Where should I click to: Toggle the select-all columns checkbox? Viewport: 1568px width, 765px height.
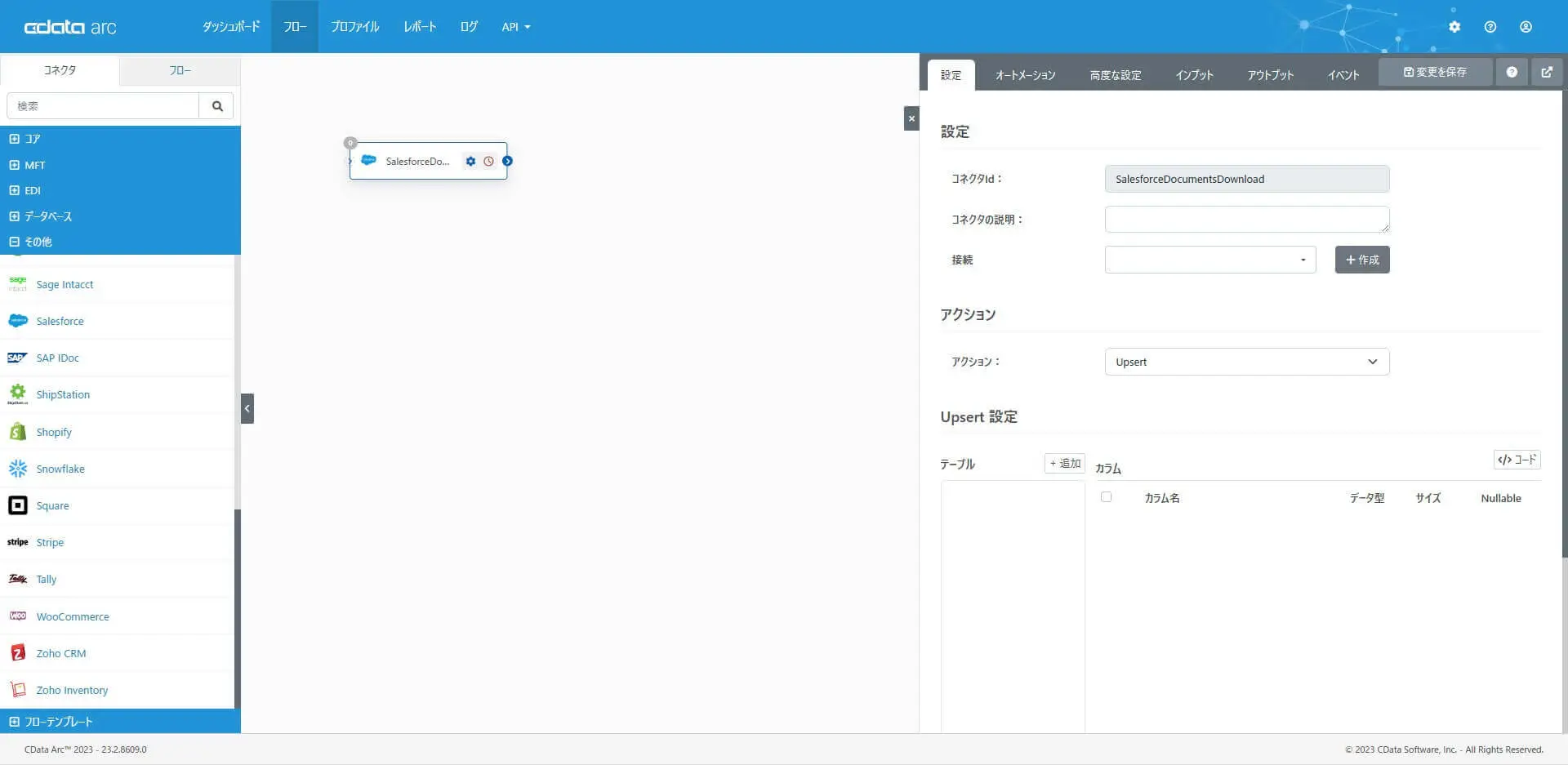(x=1106, y=496)
